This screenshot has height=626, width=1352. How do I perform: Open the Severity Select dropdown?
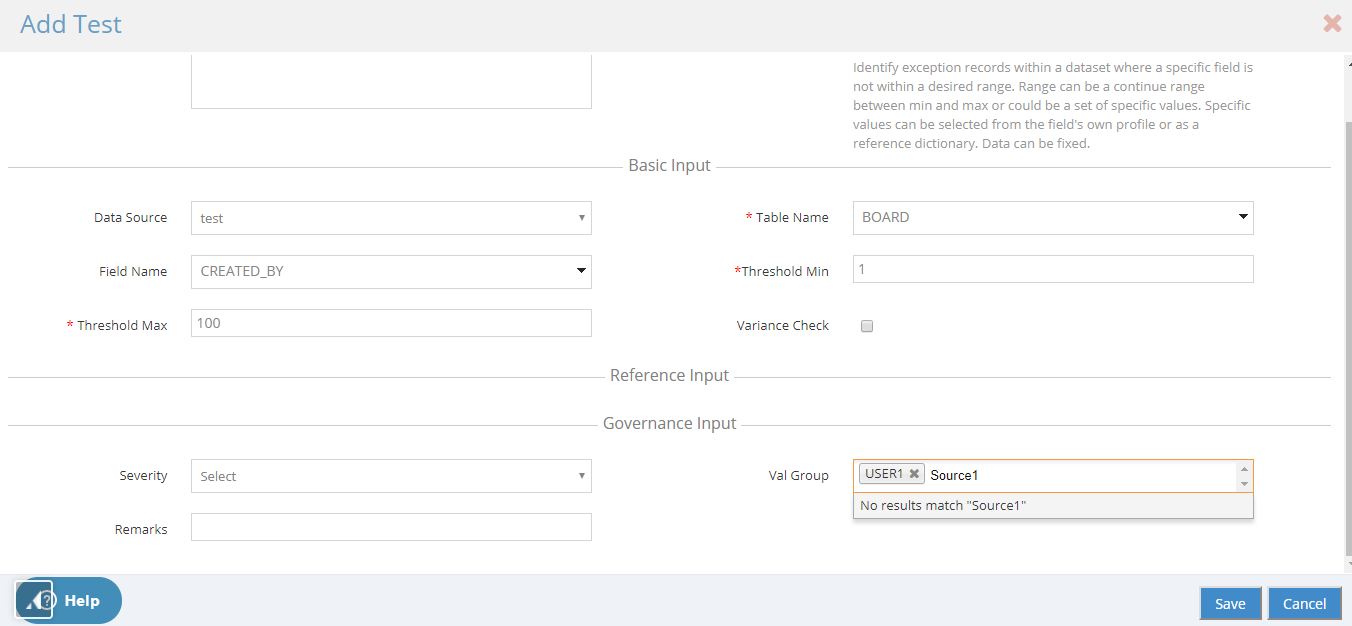click(391, 476)
